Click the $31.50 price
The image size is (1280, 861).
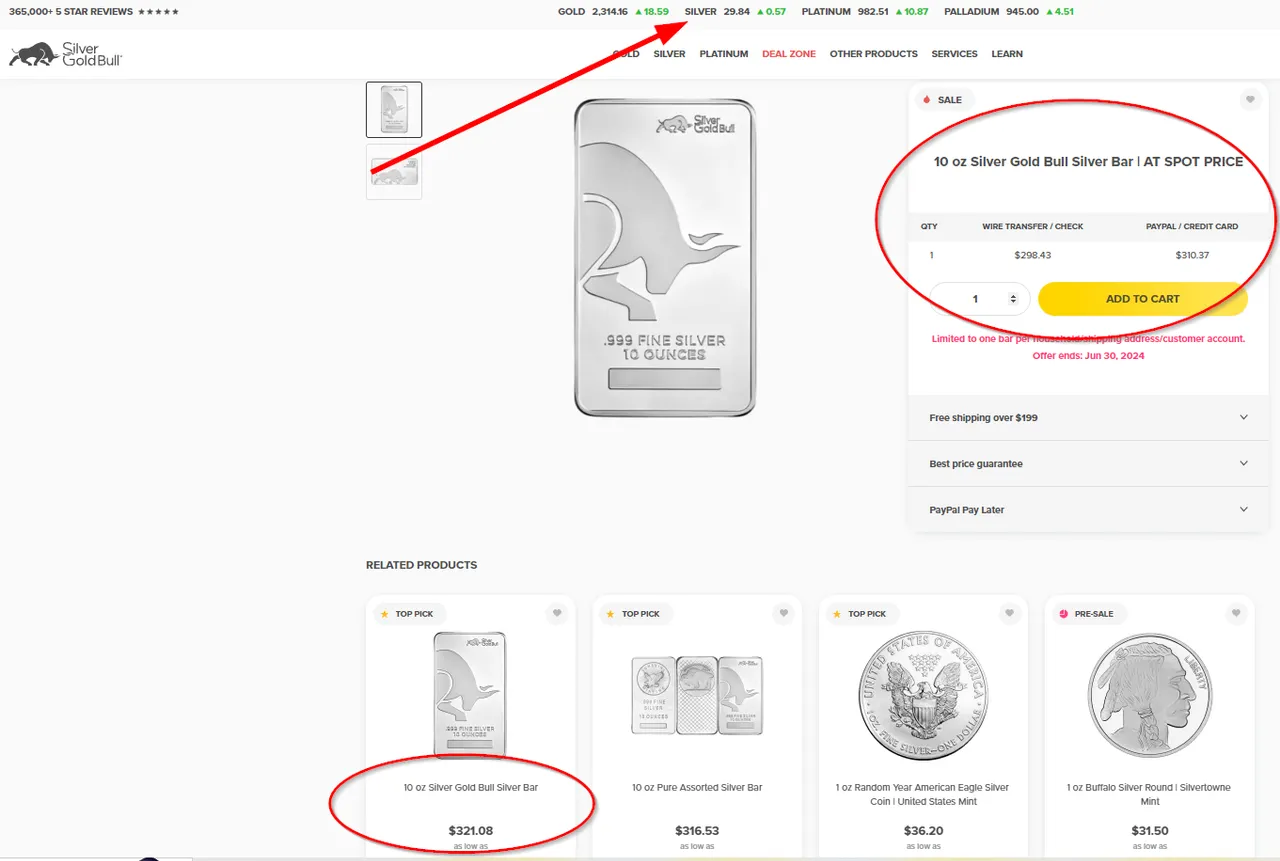tap(1150, 831)
